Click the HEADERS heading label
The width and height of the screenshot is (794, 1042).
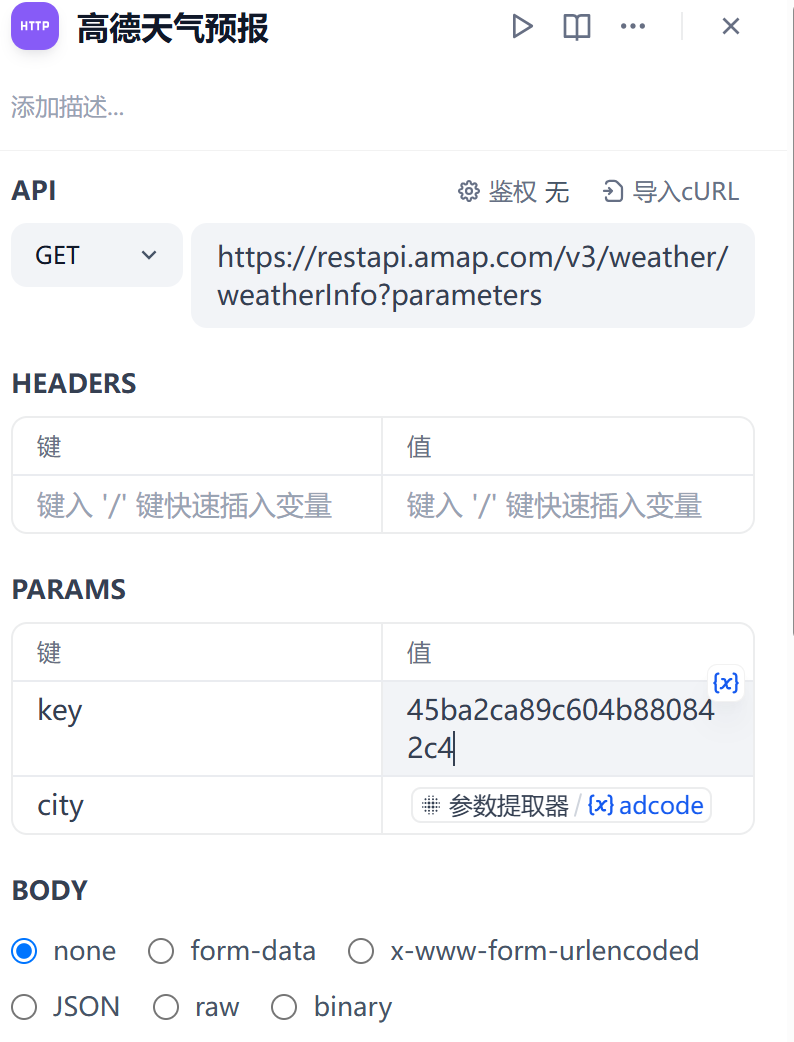pyautogui.click(x=74, y=383)
